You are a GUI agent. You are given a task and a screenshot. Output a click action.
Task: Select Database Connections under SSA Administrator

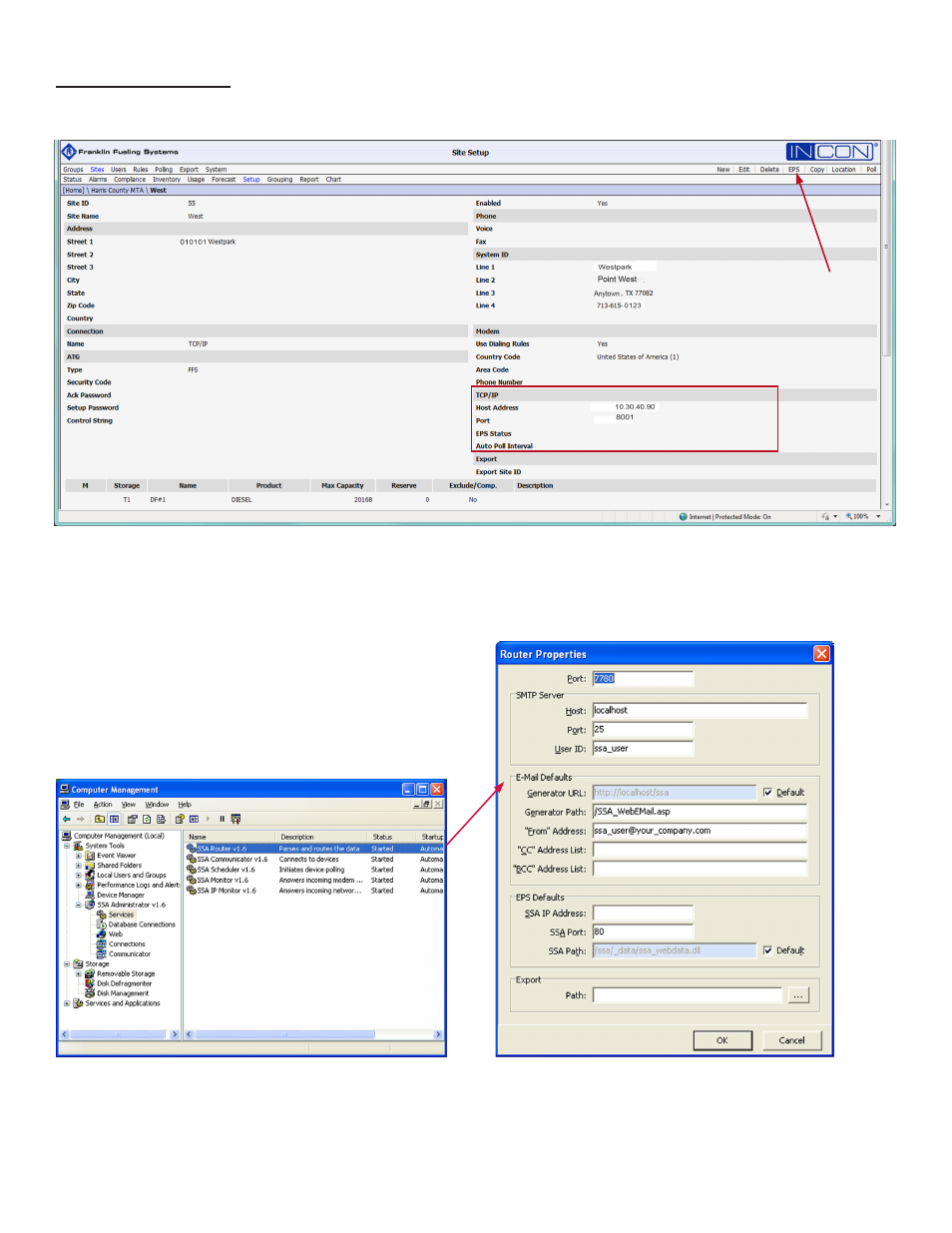click(x=142, y=925)
